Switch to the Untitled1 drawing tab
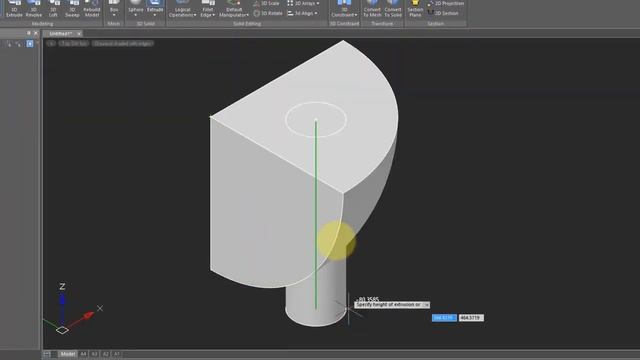This screenshot has width=640, height=360. coord(60,33)
